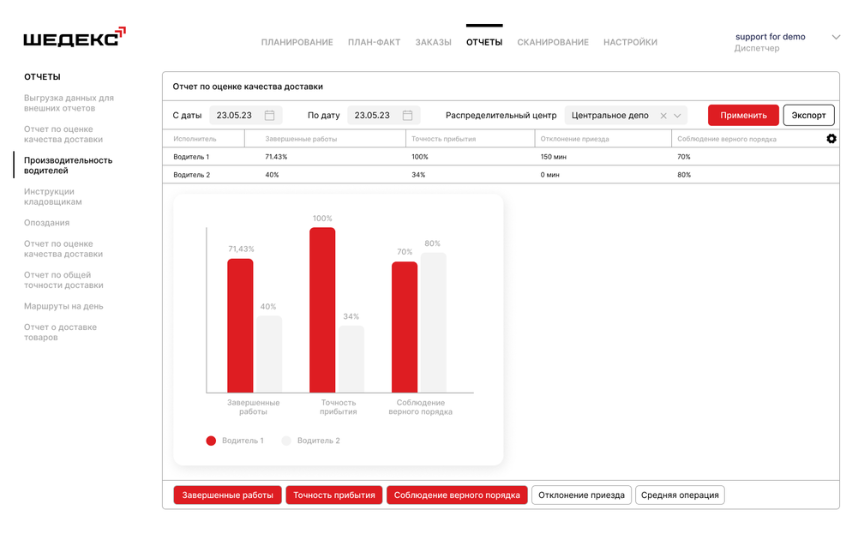The height and width of the screenshot is (534, 864).
Task: Toggle the Завершенные работы chart filter
Action: (228, 495)
